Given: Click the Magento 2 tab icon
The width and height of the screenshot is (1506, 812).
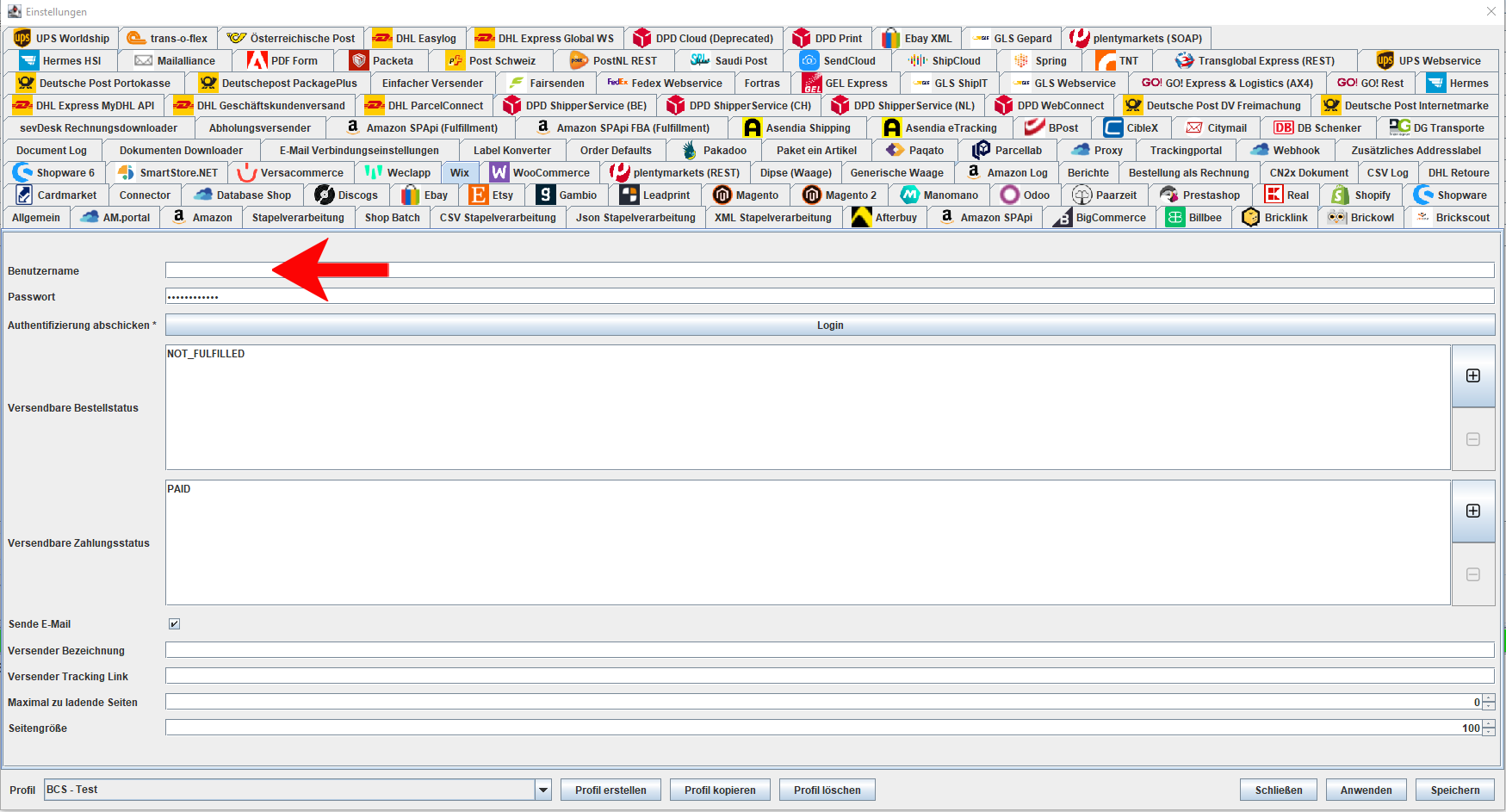Looking at the screenshot, I should 812,195.
